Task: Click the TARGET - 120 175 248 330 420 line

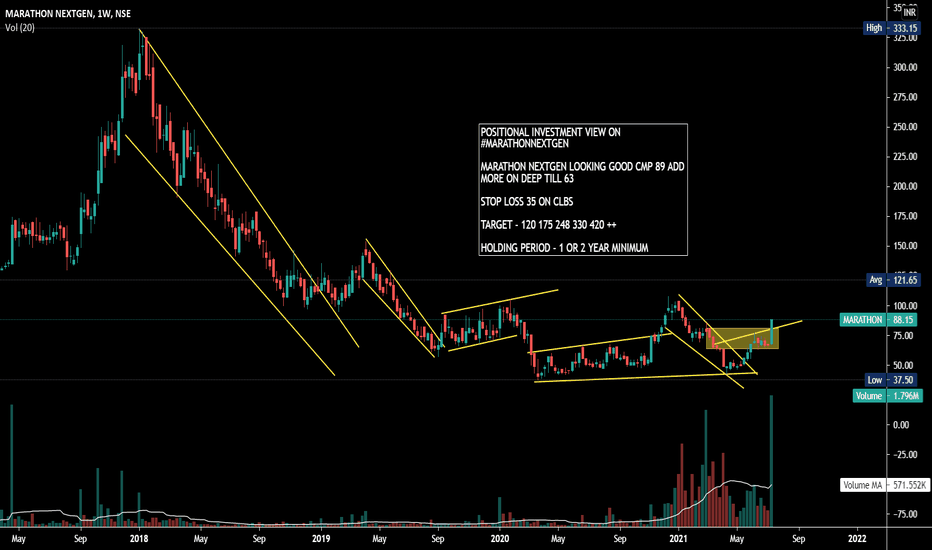Action: [x=549, y=225]
